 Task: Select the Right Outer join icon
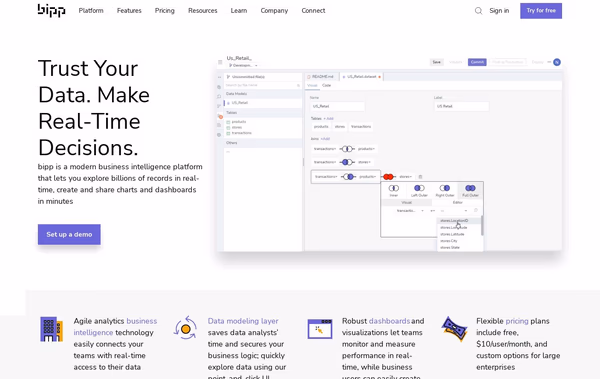(x=445, y=188)
